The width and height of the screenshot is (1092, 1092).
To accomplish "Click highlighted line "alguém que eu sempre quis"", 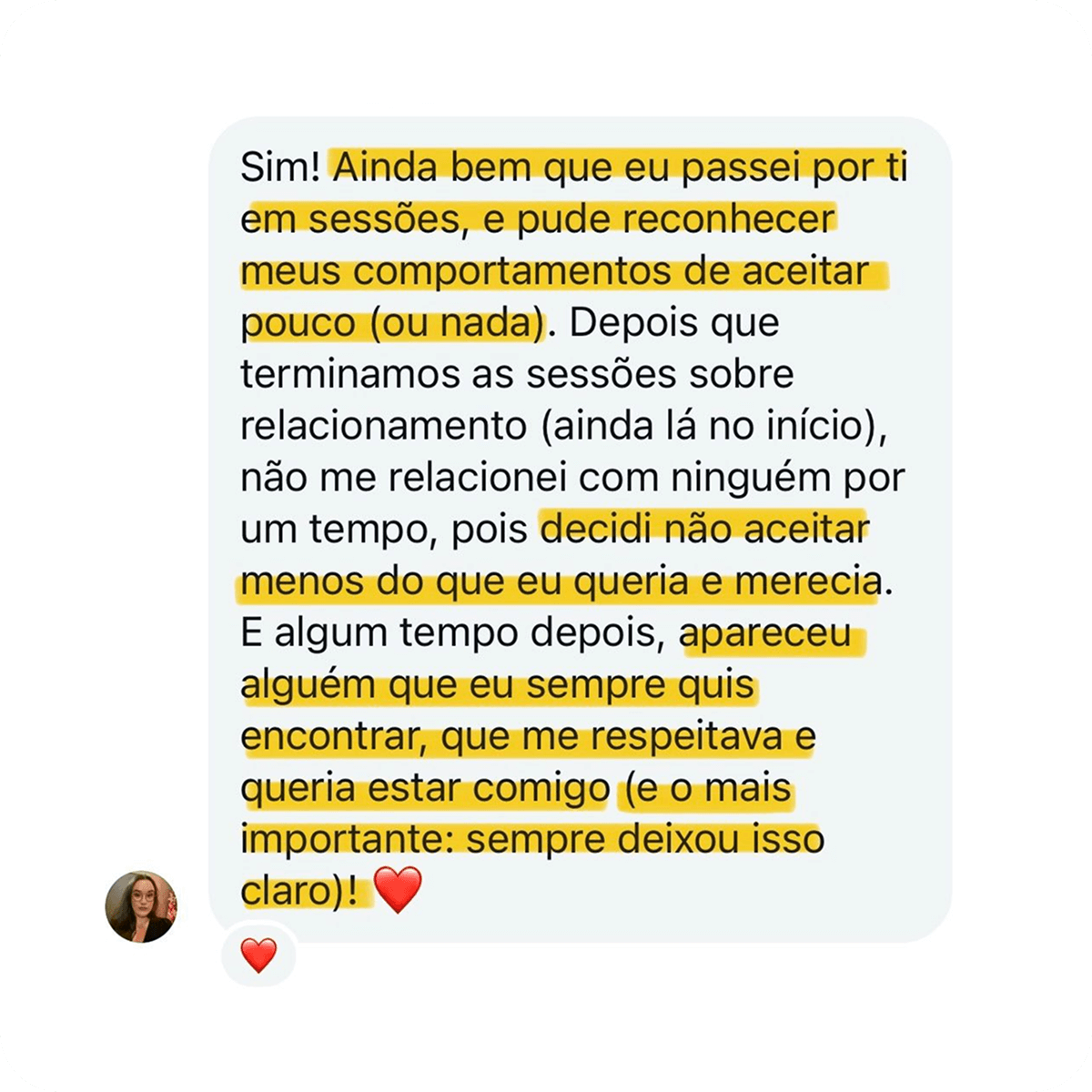I will click(498, 685).
